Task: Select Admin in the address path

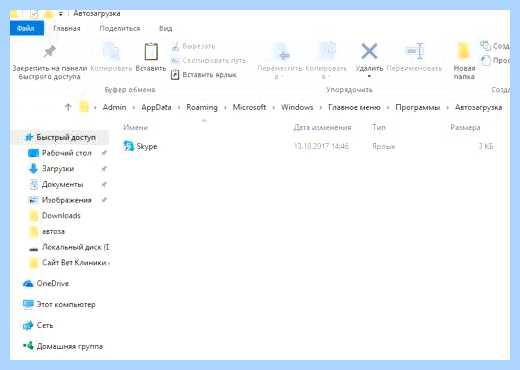Action: (114, 107)
